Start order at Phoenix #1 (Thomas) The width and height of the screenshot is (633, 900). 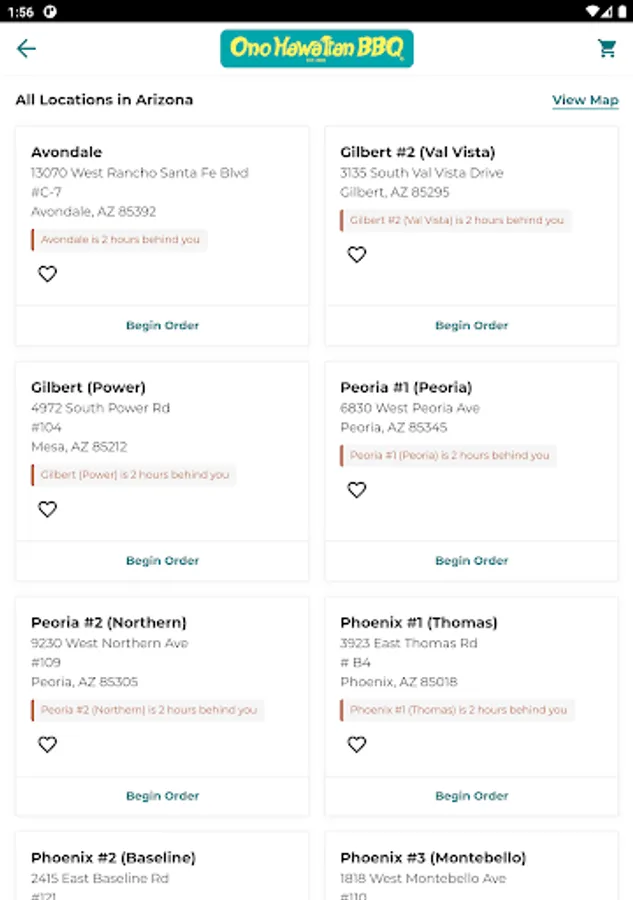(471, 796)
